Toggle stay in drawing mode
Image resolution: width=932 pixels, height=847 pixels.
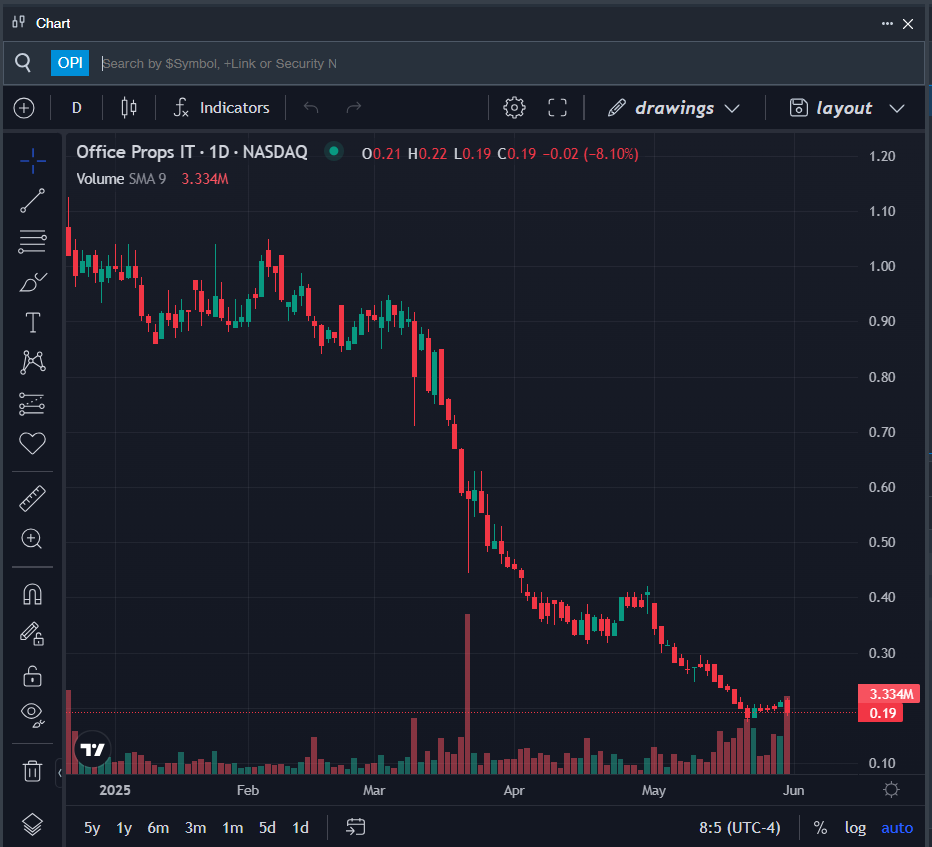33,634
